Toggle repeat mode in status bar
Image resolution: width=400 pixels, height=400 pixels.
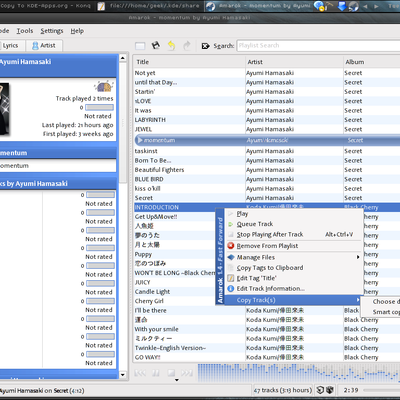point(320,390)
